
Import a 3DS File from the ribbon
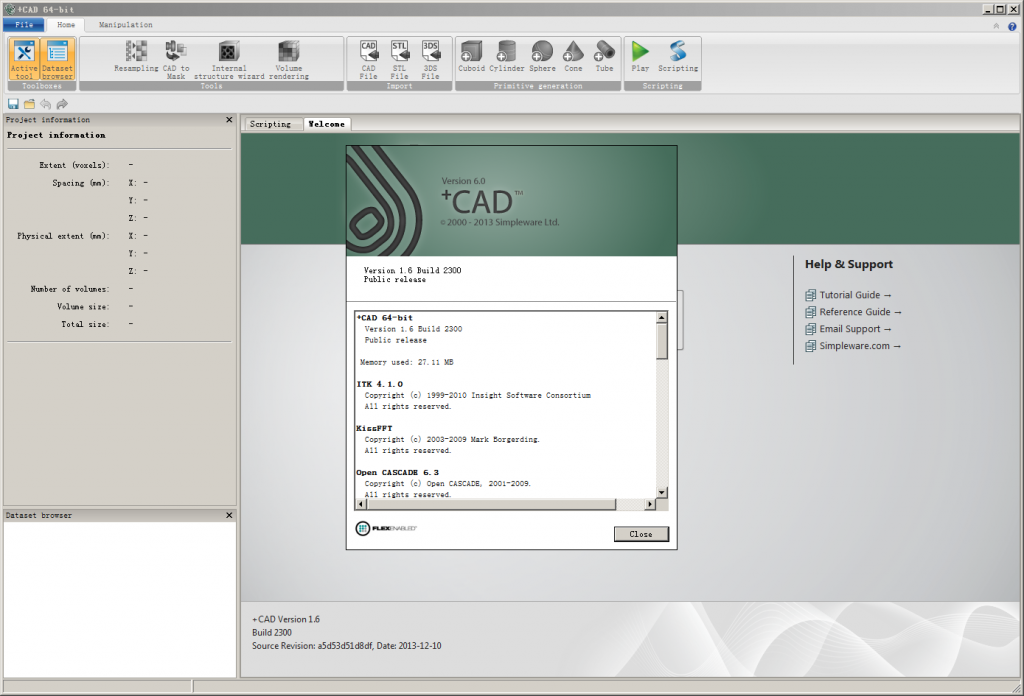coord(430,59)
